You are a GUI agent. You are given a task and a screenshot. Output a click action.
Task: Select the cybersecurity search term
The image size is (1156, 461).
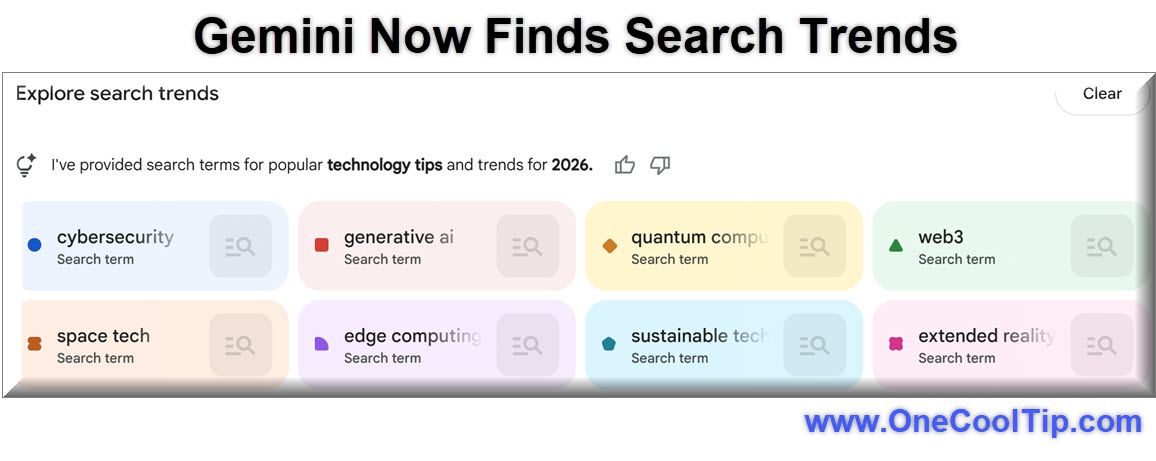pos(115,238)
